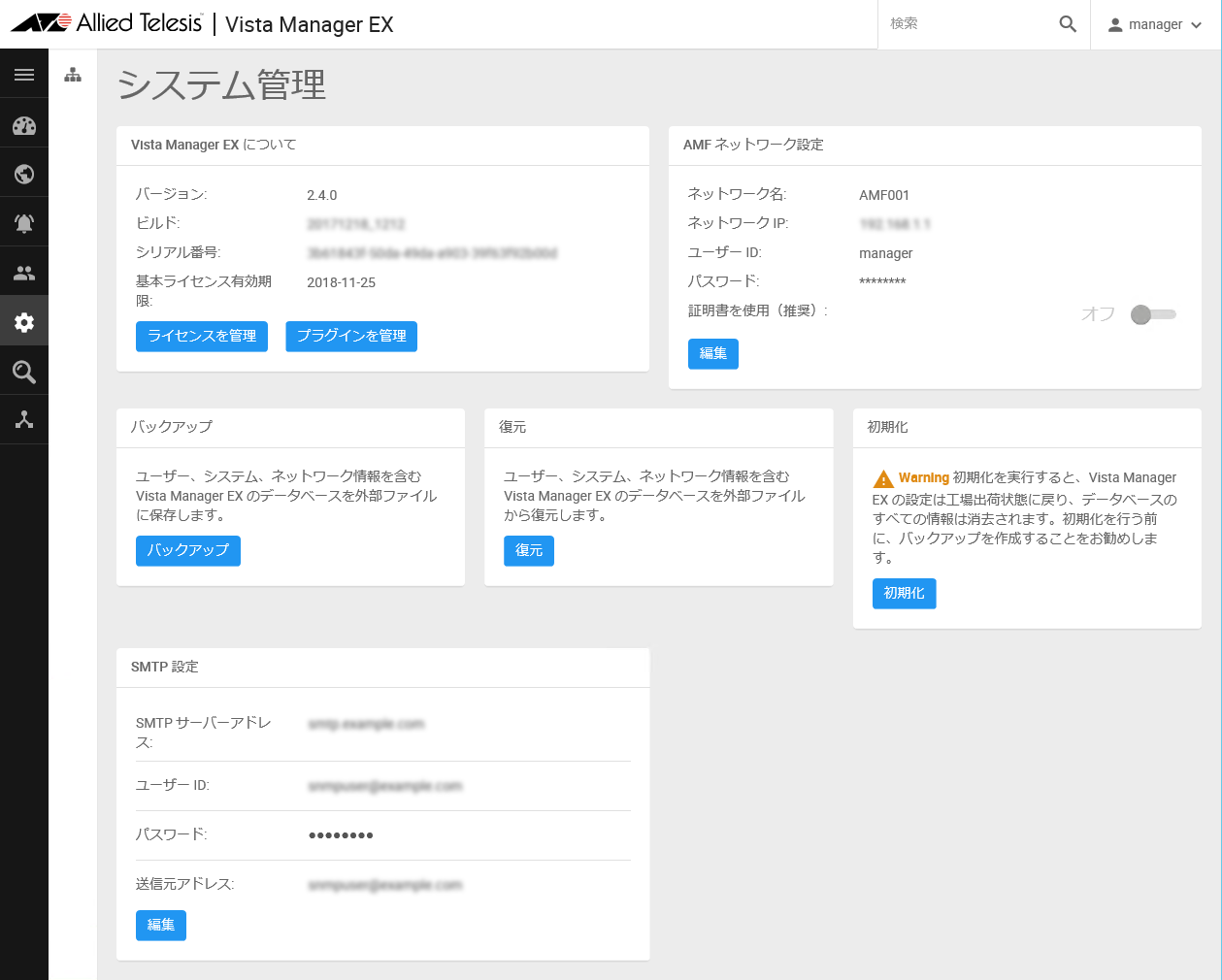
Task: Click the Allied Telesis logo
Action: click(107, 22)
